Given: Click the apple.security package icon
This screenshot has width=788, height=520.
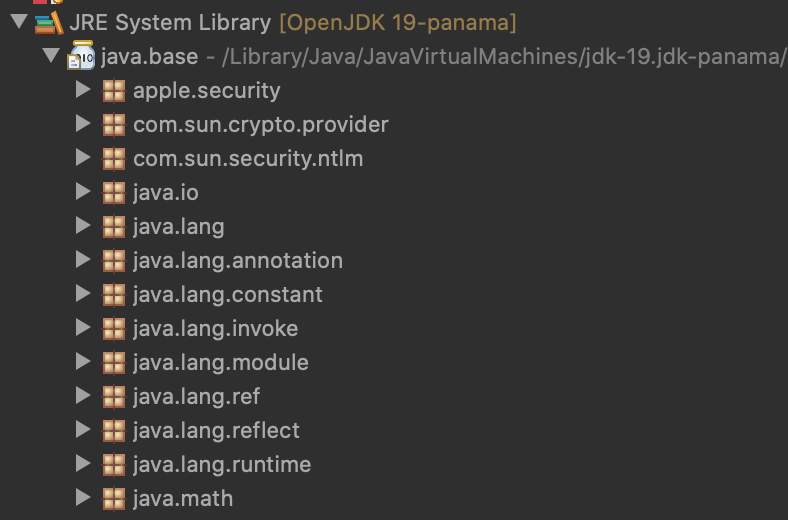Looking at the screenshot, I should 114,91.
